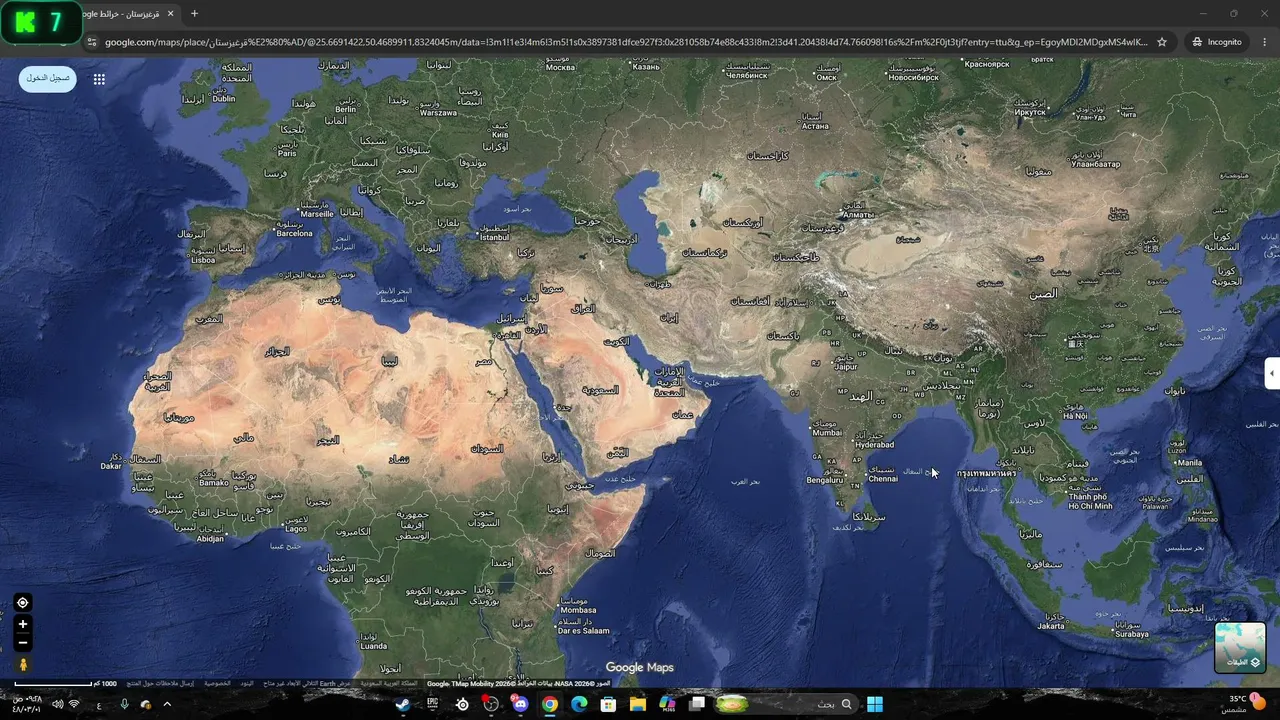
Task: Expand the collapsed side panel arrow
Action: [1272, 373]
